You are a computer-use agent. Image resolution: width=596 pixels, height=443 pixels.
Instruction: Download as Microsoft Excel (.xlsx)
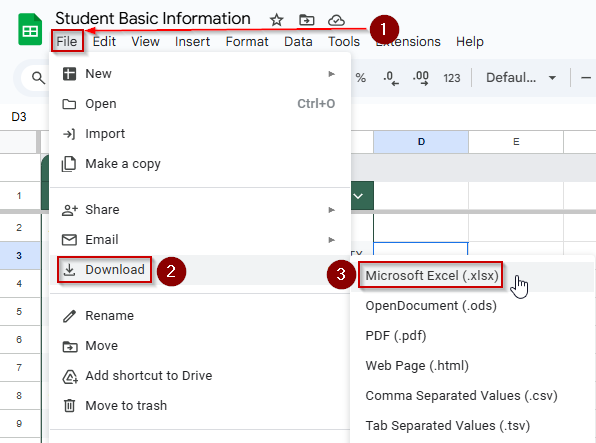(472, 276)
